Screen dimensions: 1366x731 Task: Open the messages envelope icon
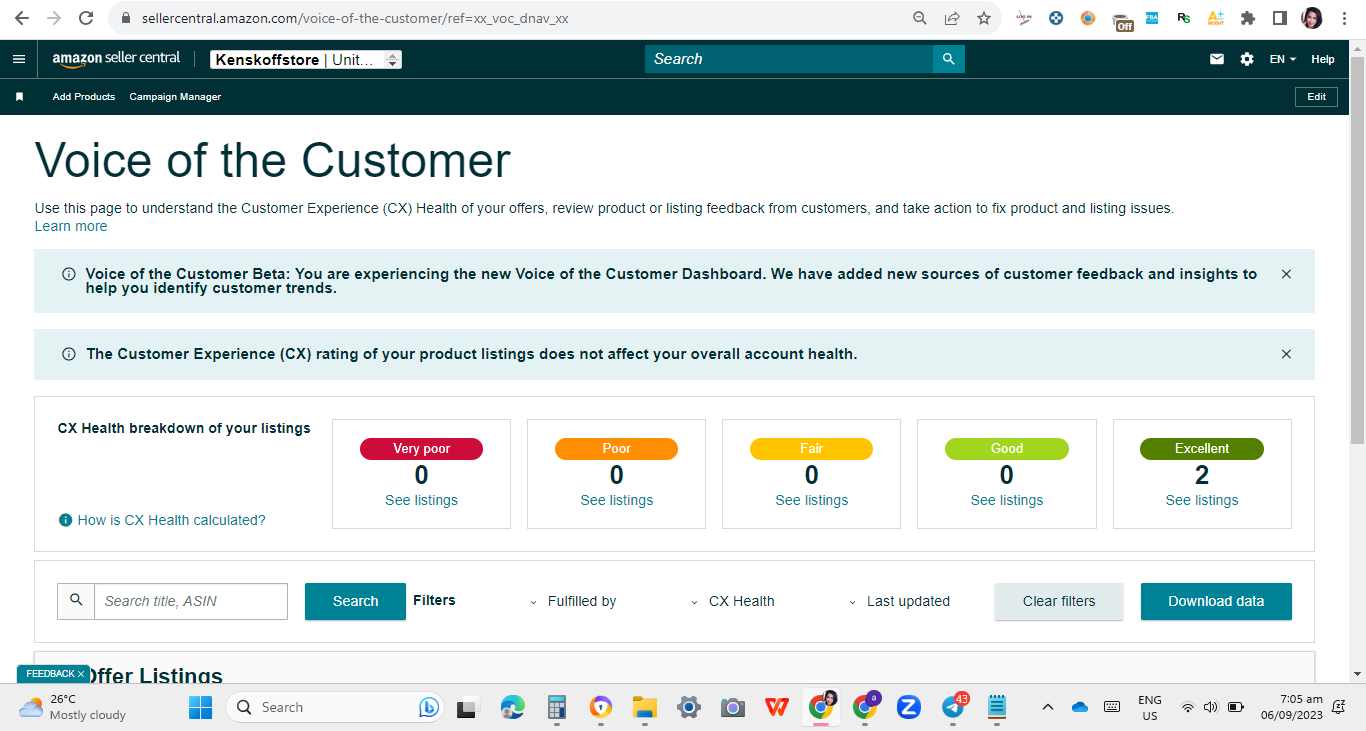coord(1217,59)
